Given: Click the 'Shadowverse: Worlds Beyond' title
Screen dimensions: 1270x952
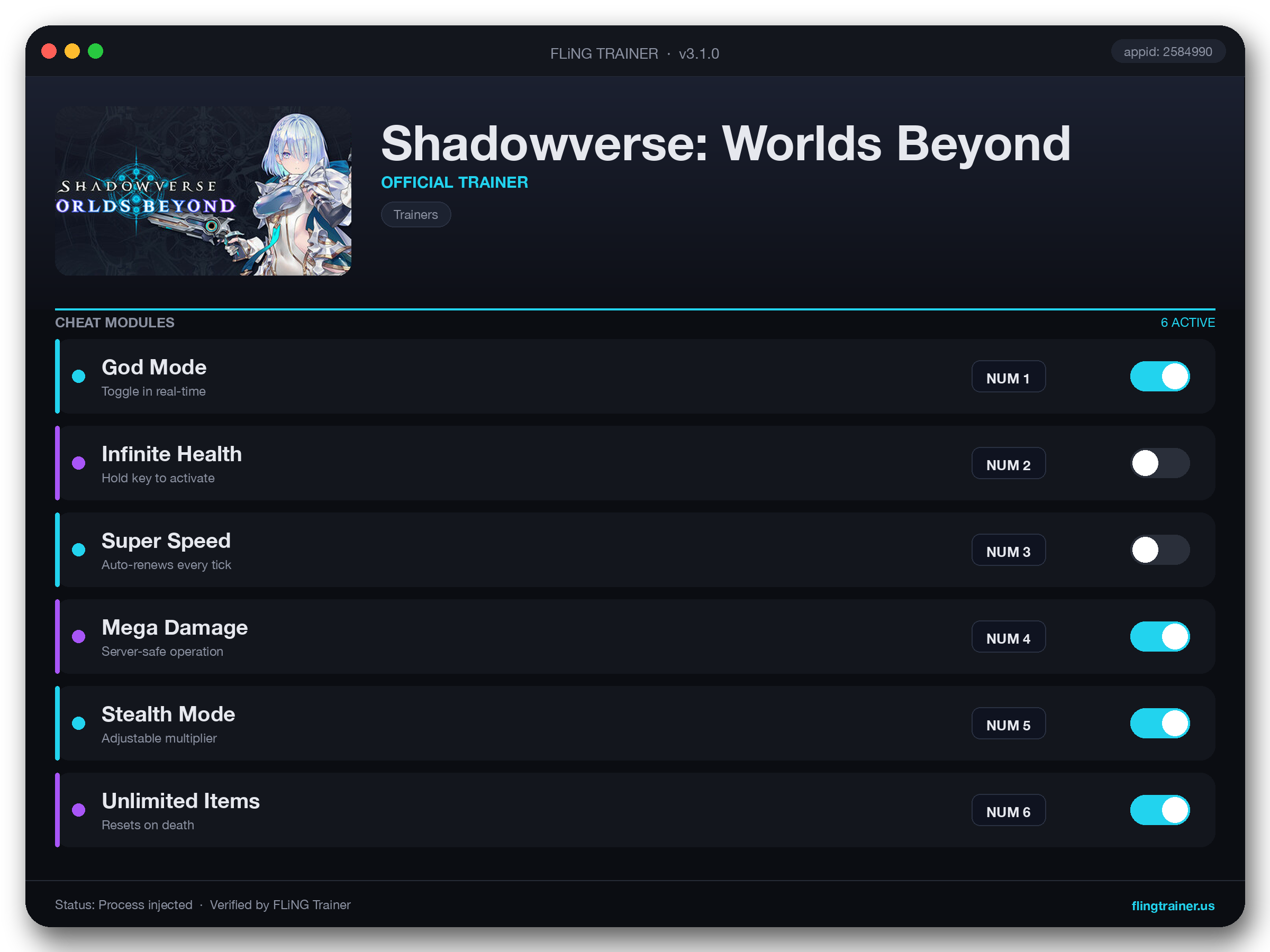Looking at the screenshot, I should (725, 143).
